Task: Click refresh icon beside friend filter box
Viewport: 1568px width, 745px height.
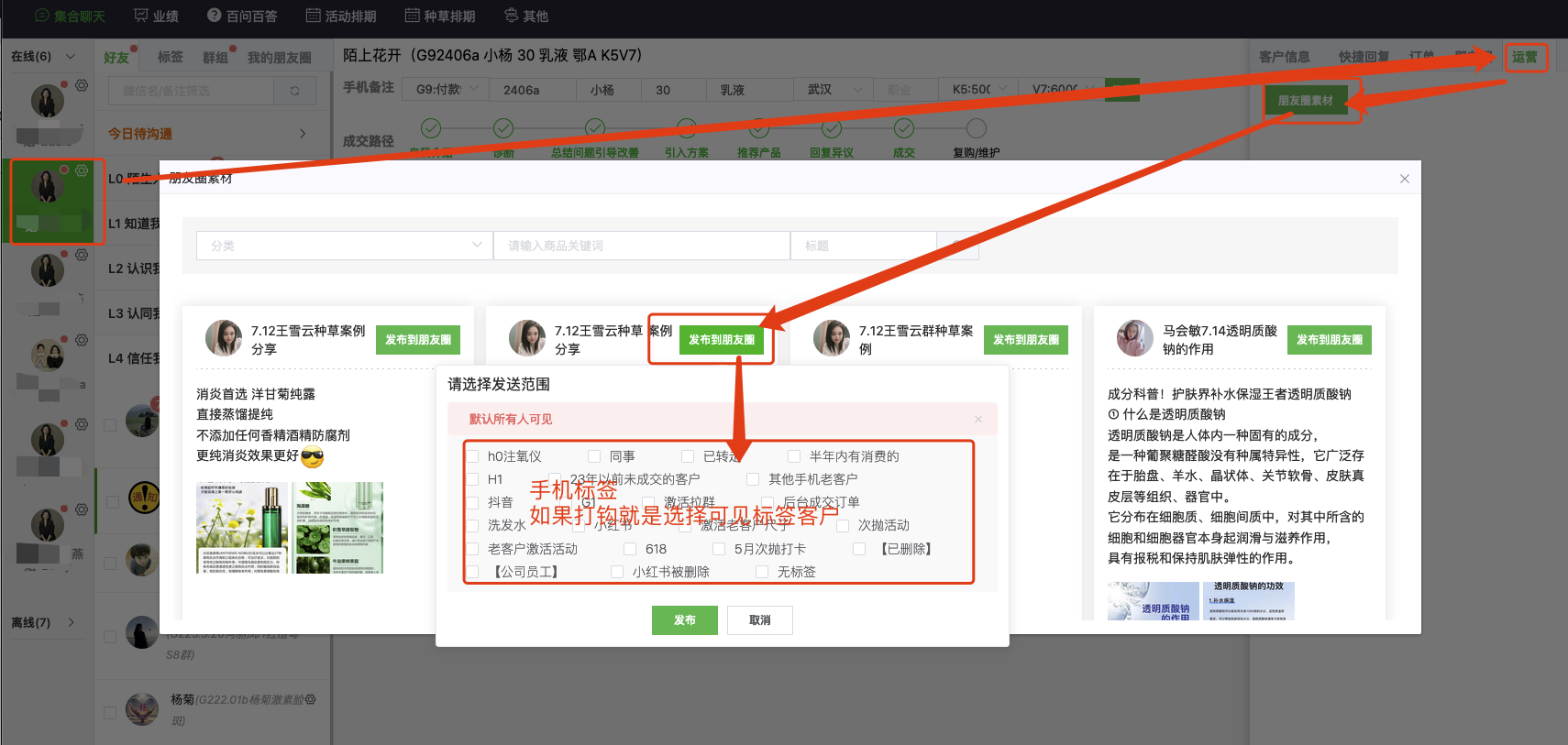Action: click(x=294, y=91)
